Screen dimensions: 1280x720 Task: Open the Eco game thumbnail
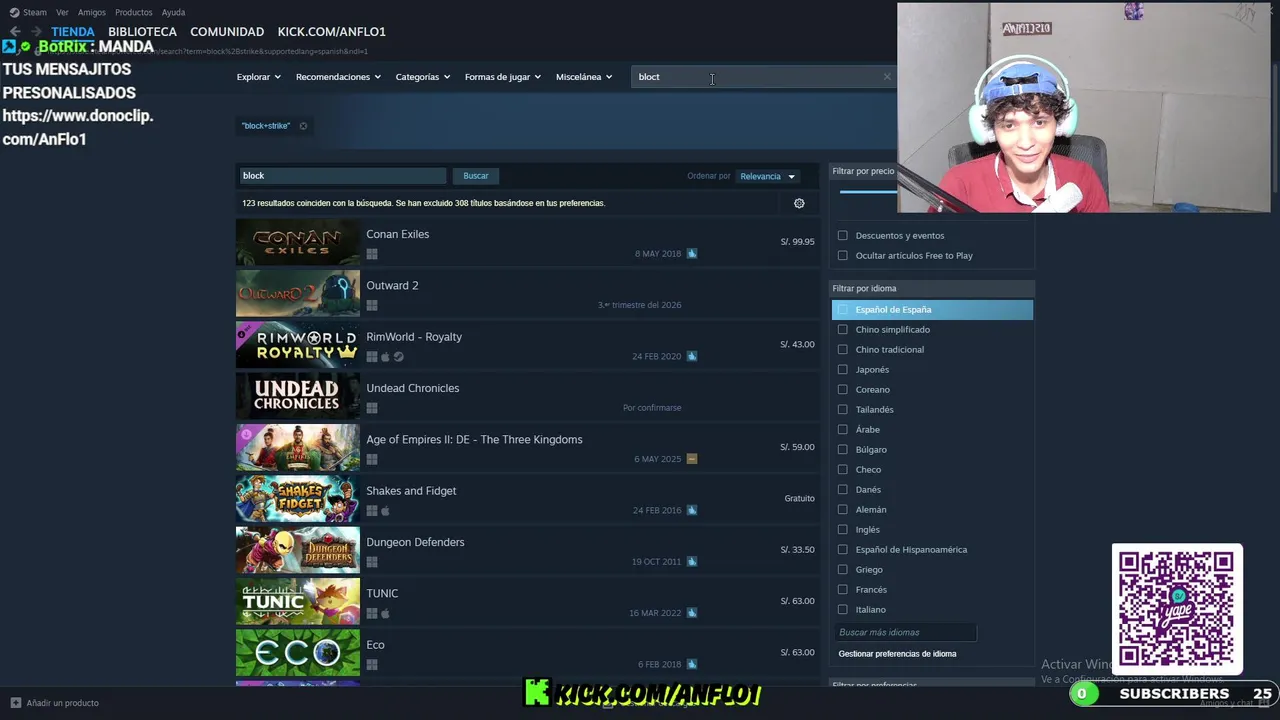click(298, 653)
